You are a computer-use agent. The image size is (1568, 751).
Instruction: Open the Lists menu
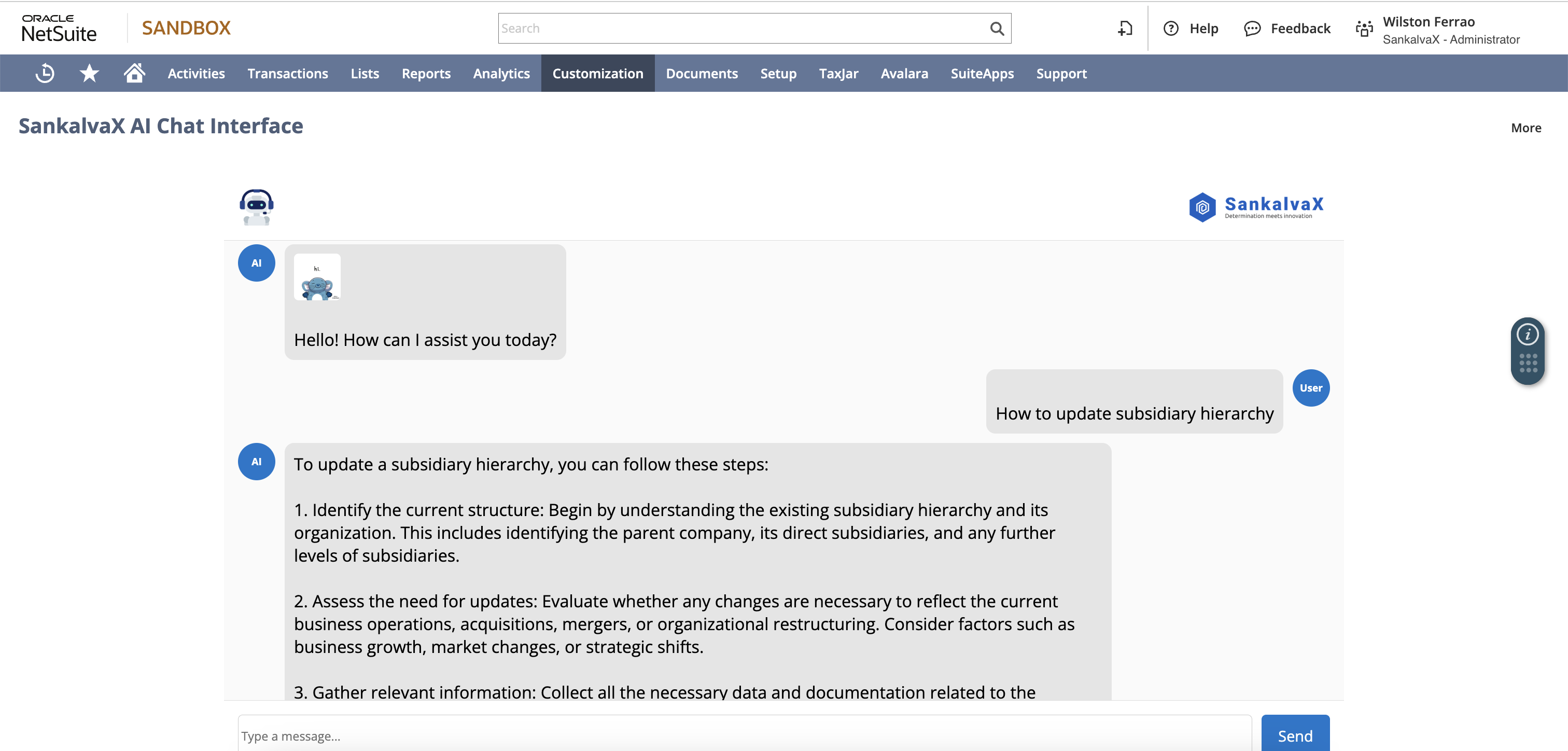pos(365,73)
